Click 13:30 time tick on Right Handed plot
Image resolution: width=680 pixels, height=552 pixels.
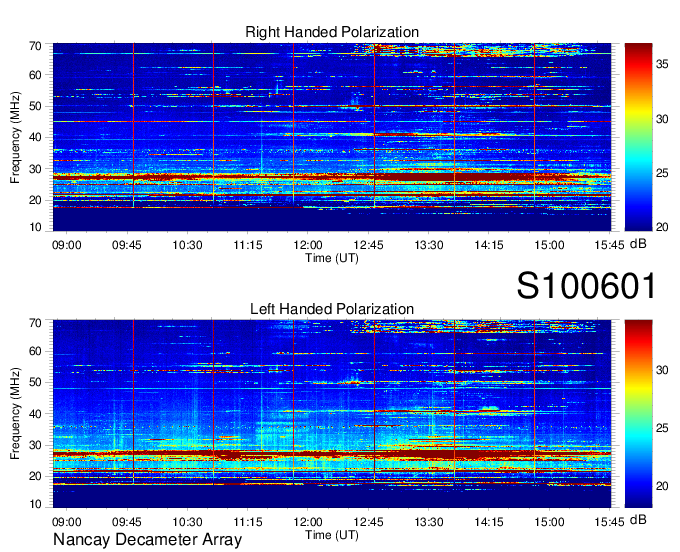pyautogui.click(x=429, y=245)
